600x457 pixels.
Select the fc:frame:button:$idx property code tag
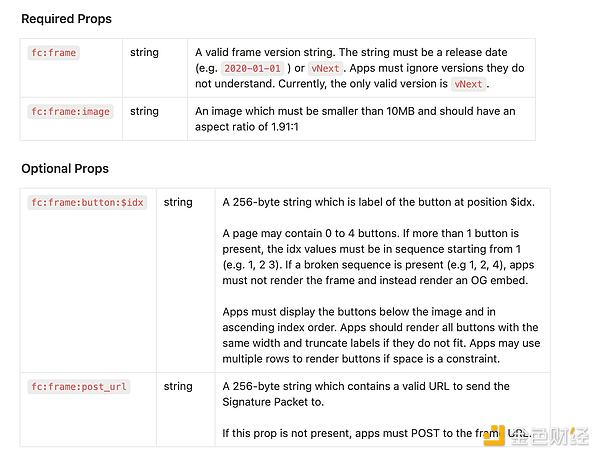pos(88,202)
